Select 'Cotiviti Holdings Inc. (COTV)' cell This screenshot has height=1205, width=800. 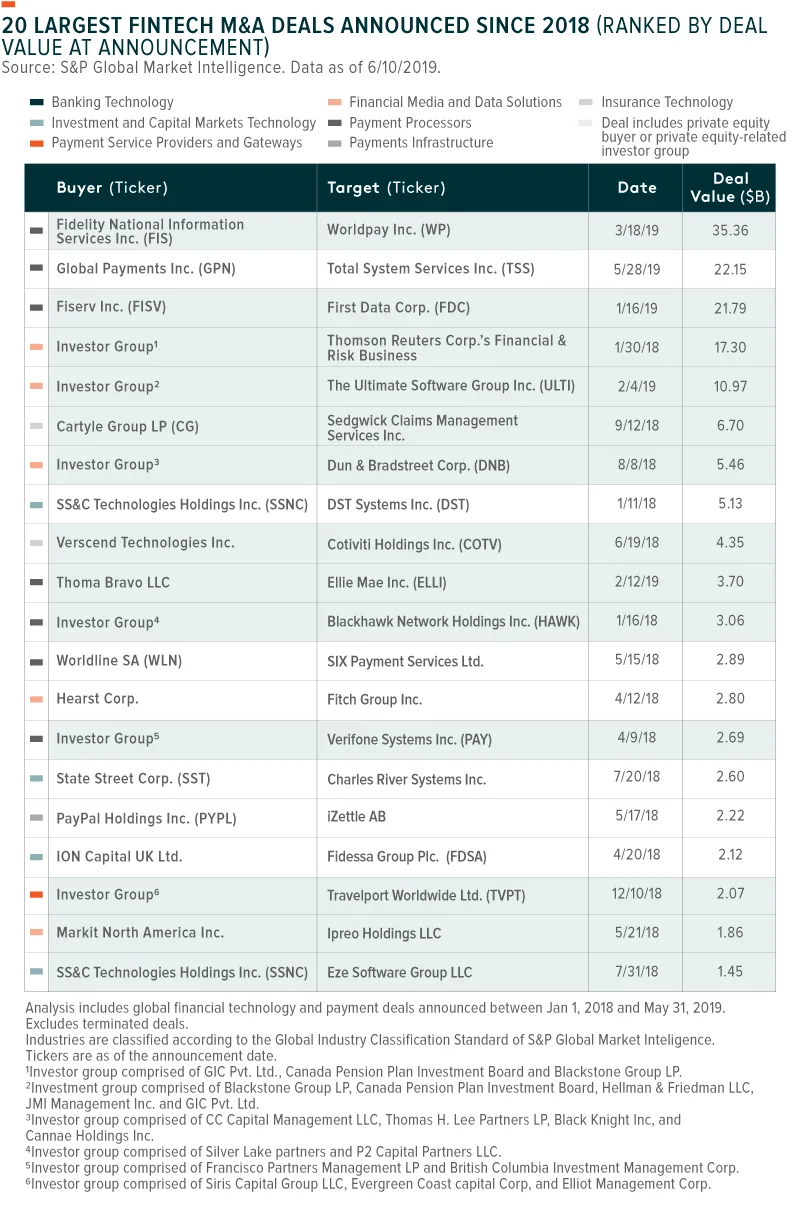(414, 545)
